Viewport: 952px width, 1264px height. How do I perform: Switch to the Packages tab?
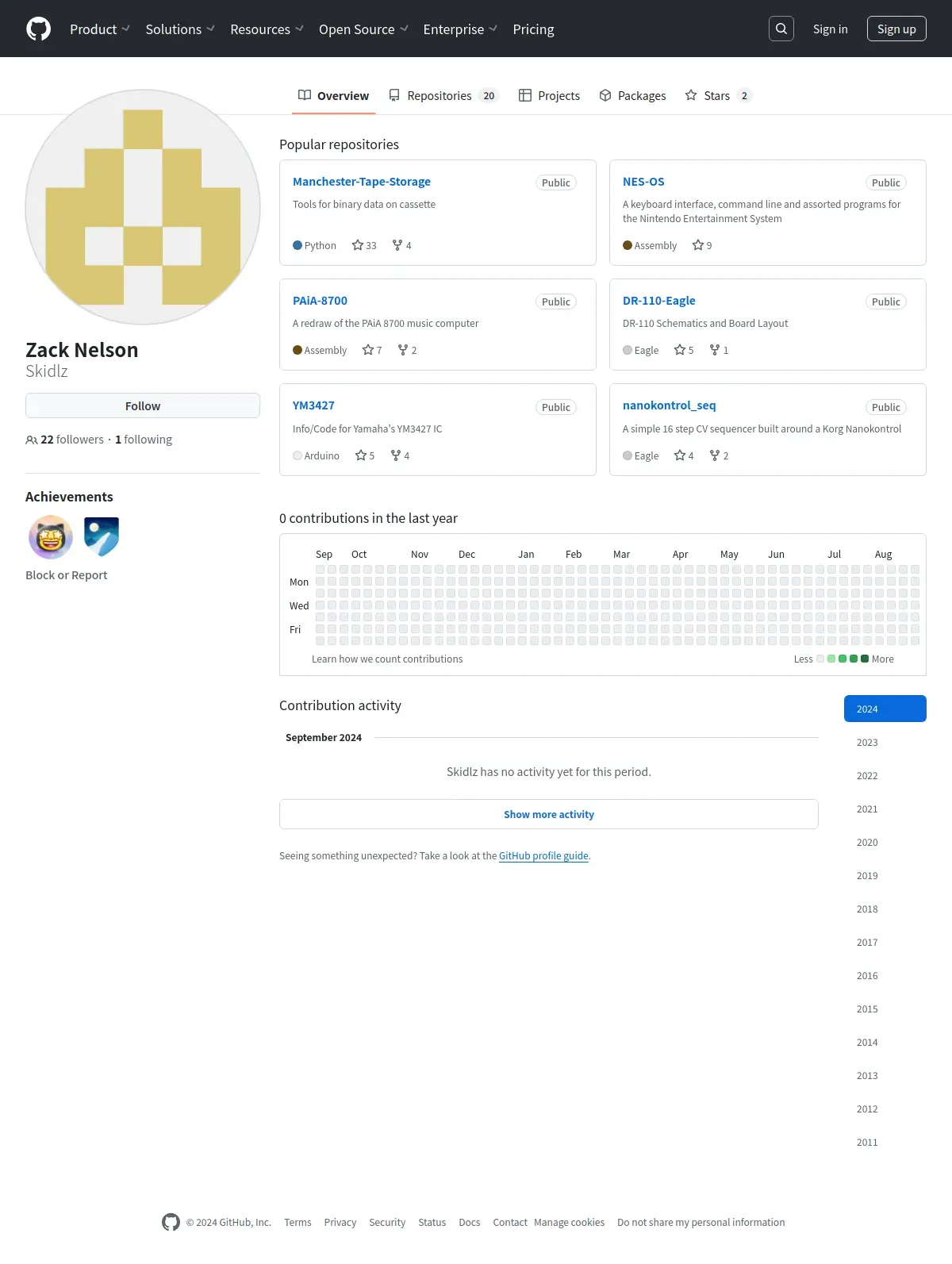[x=632, y=95]
